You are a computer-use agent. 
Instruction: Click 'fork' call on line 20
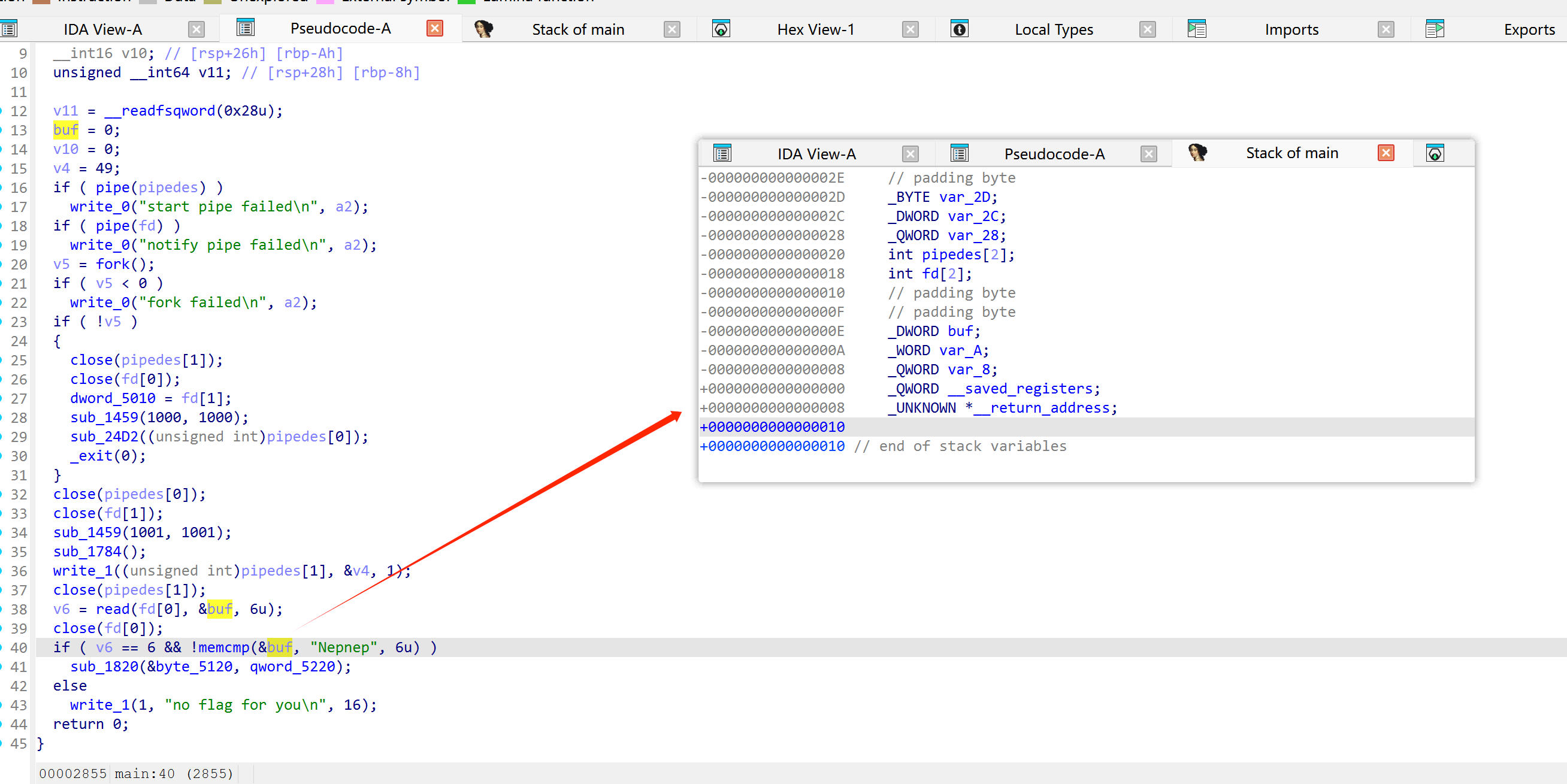[x=113, y=264]
